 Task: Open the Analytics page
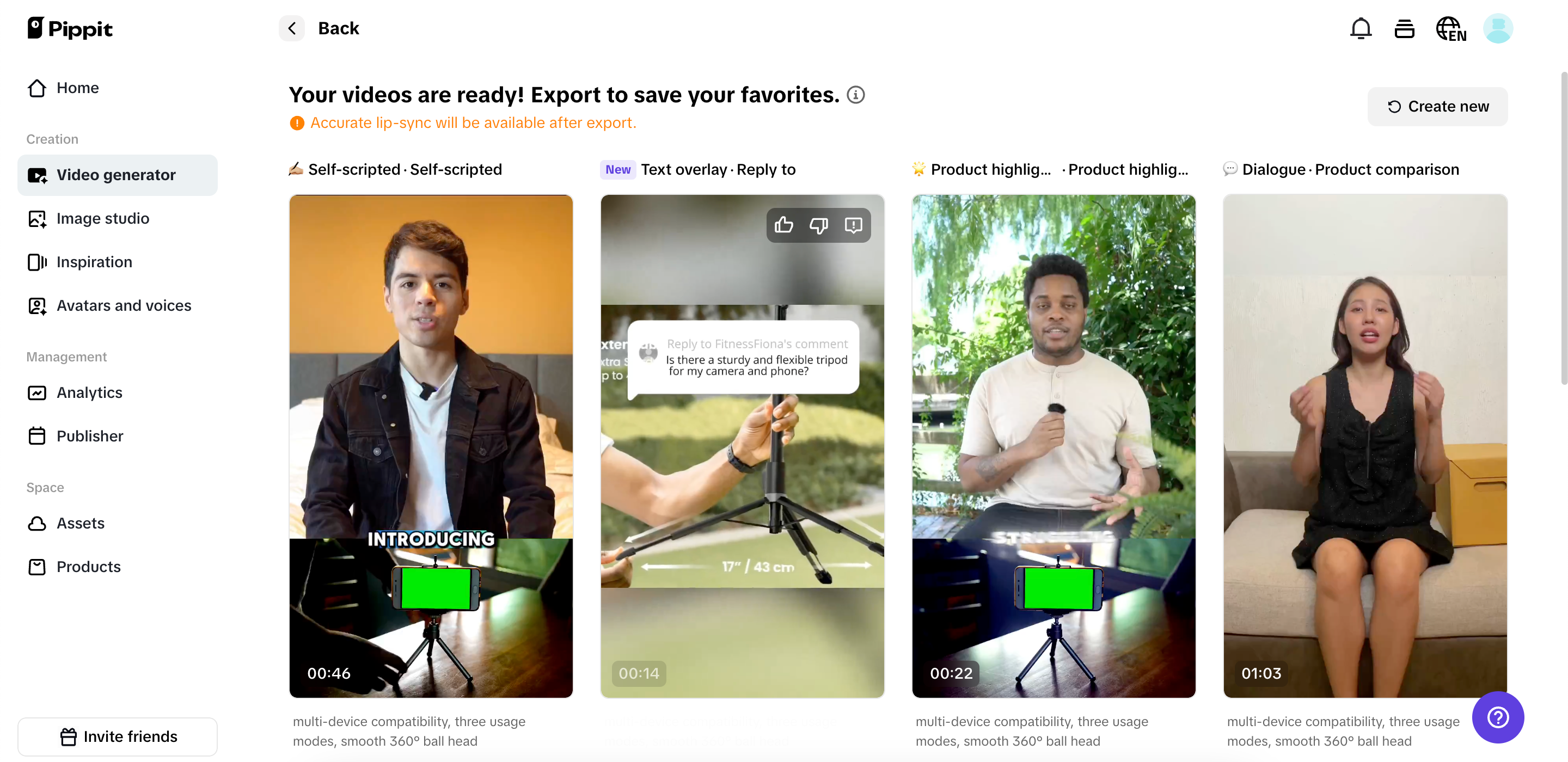click(89, 392)
